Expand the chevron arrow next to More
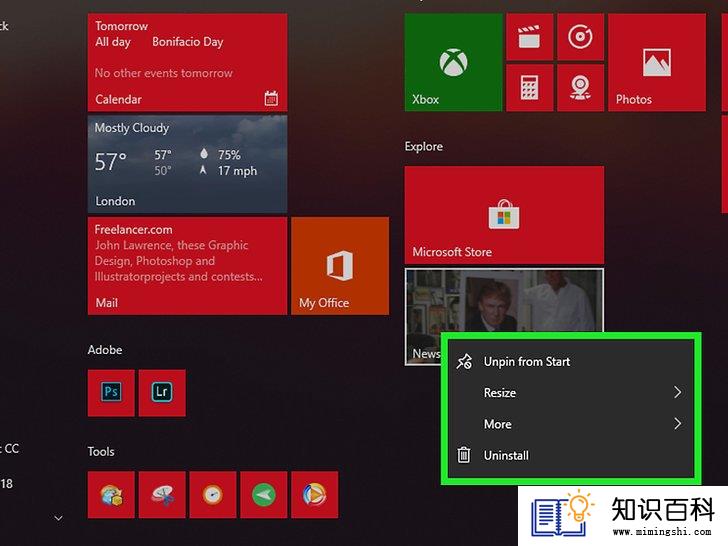 point(678,424)
